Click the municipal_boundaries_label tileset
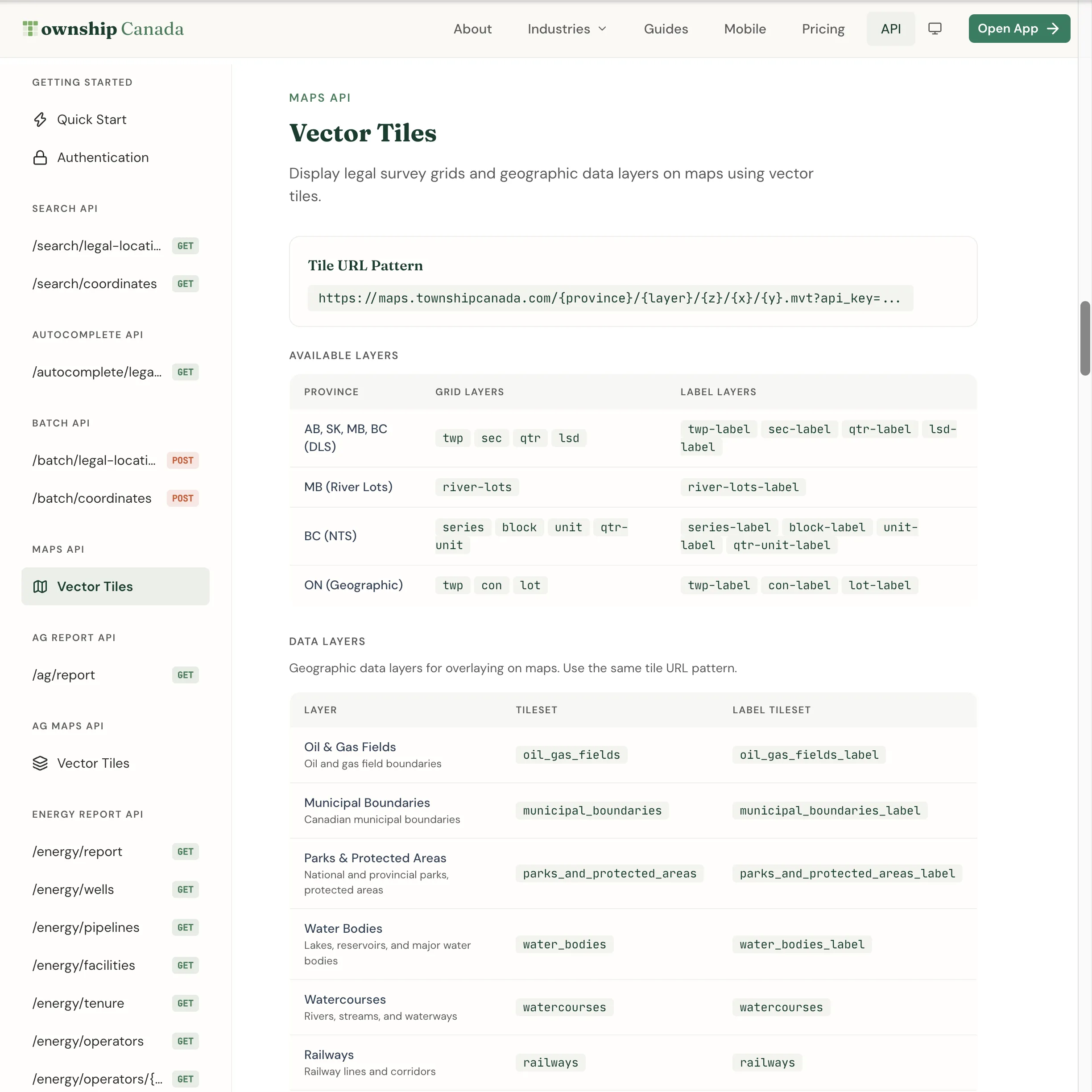 point(830,811)
